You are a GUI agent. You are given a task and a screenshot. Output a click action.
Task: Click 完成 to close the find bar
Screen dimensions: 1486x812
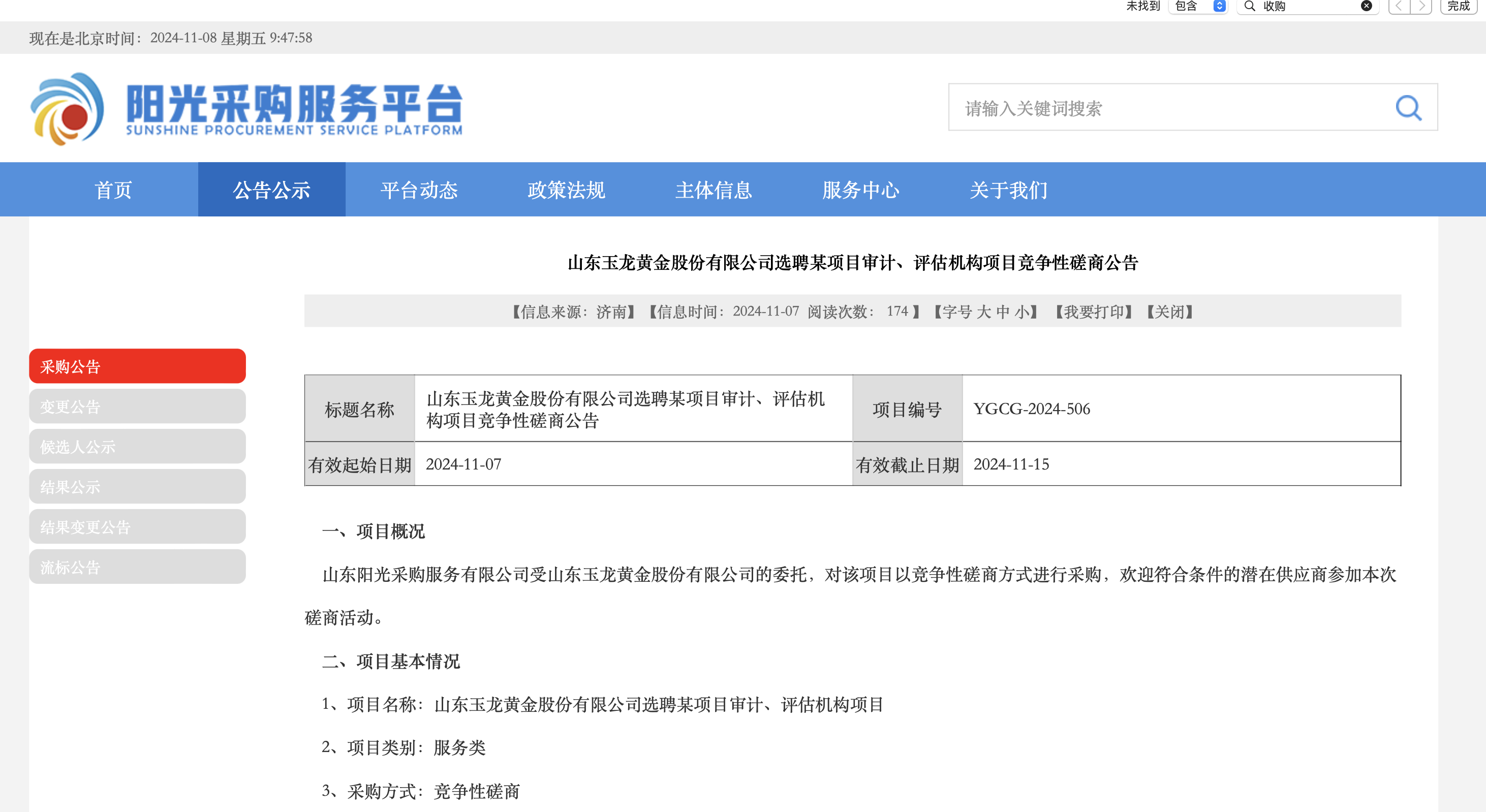click(x=1459, y=6)
